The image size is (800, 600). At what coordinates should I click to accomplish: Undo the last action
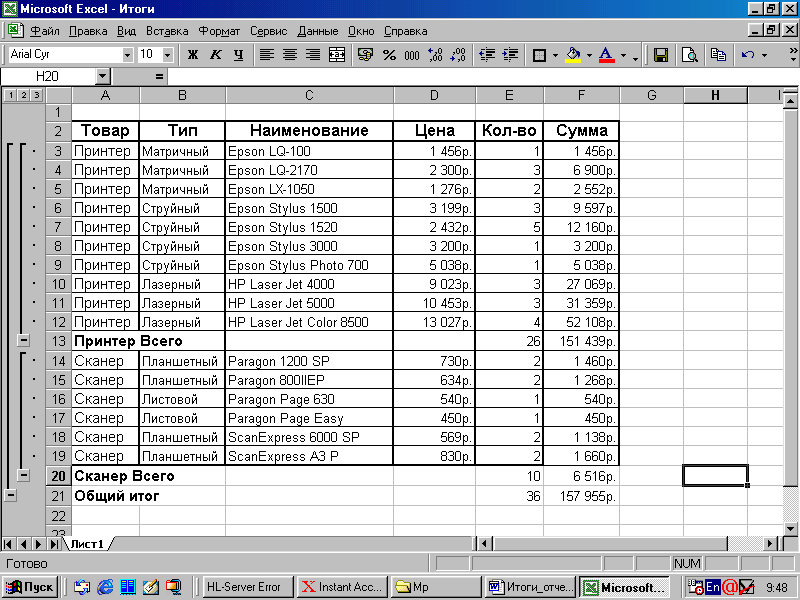[748, 55]
